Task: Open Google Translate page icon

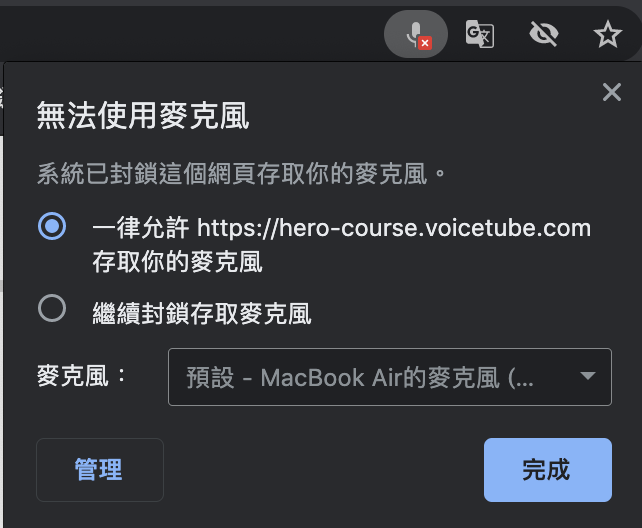Action: pyautogui.click(x=479, y=34)
